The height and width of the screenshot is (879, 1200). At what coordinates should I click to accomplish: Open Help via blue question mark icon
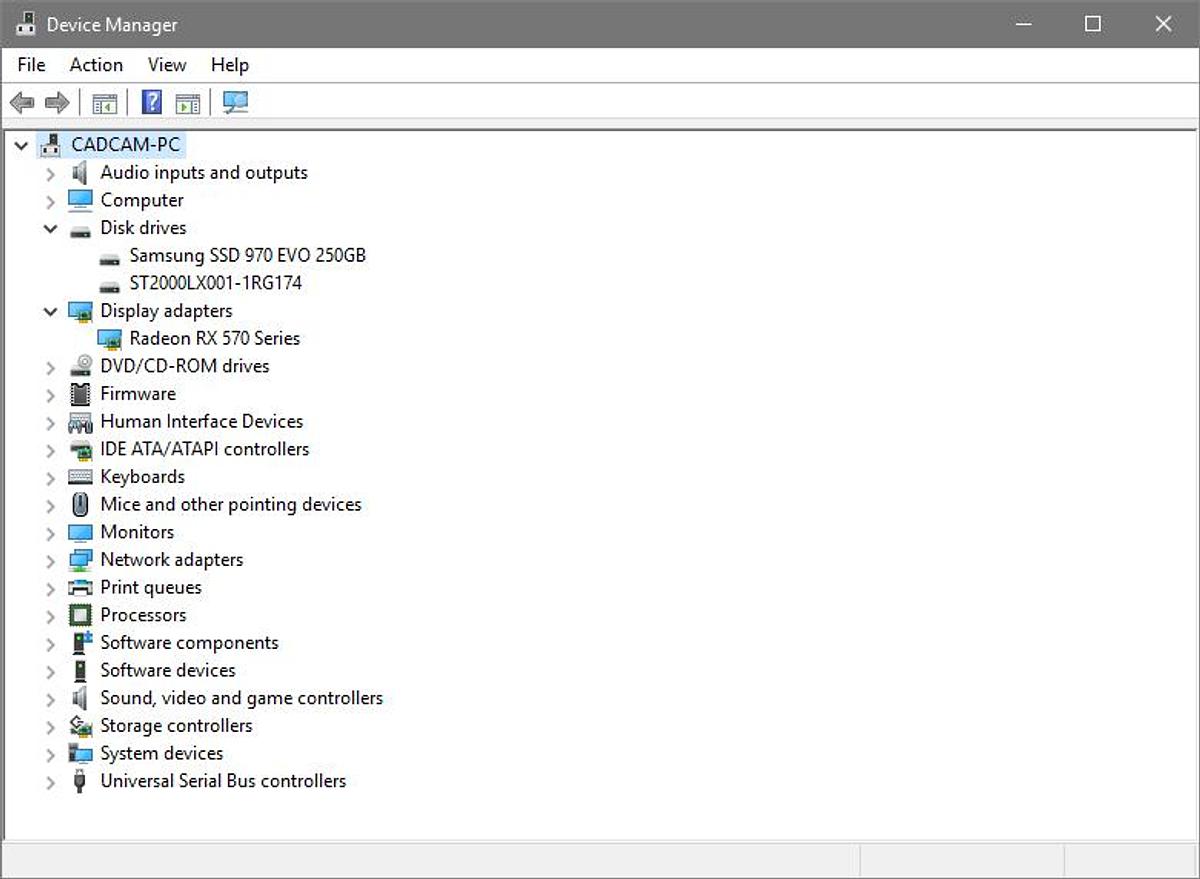pos(152,102)
